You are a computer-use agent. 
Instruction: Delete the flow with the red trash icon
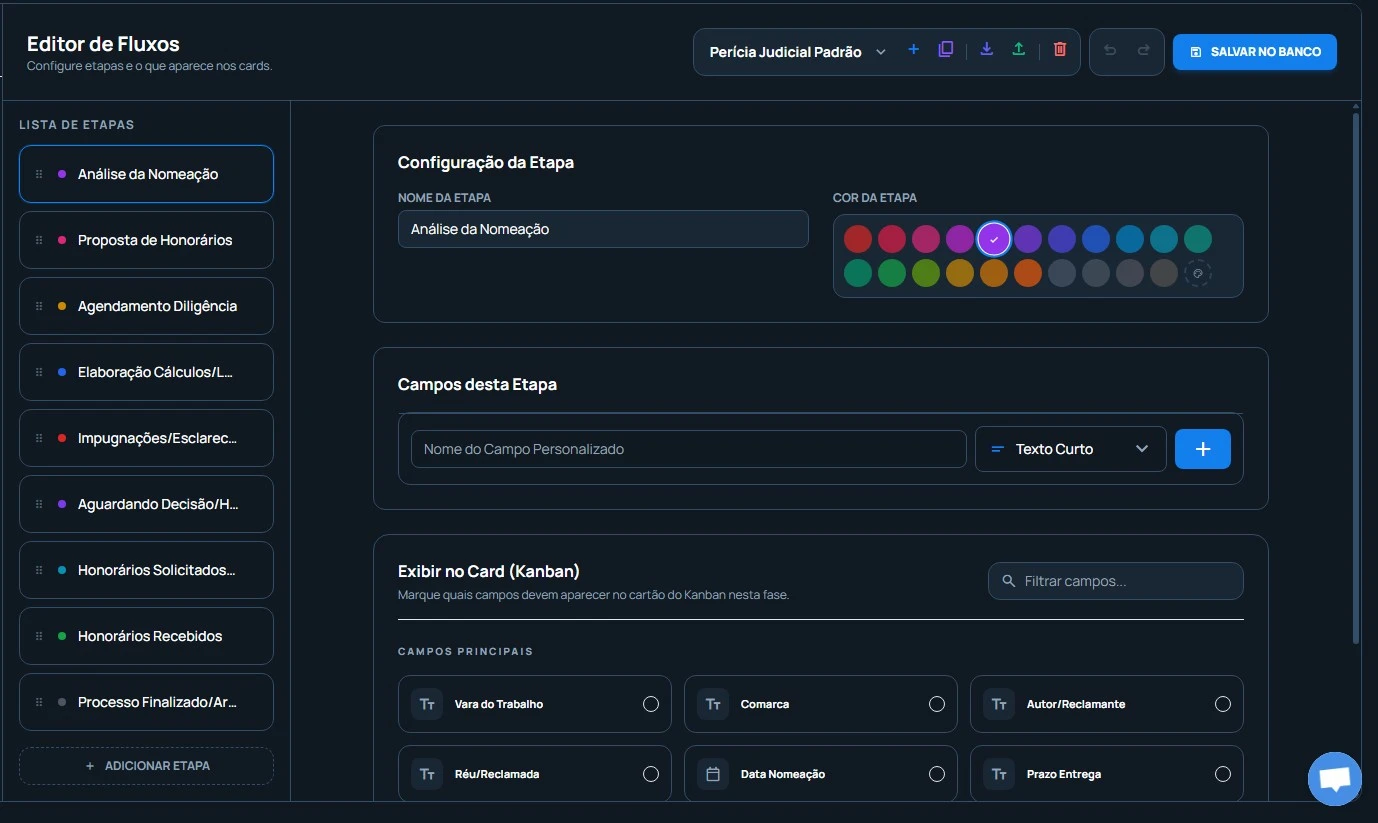[x=1060, y=50]
